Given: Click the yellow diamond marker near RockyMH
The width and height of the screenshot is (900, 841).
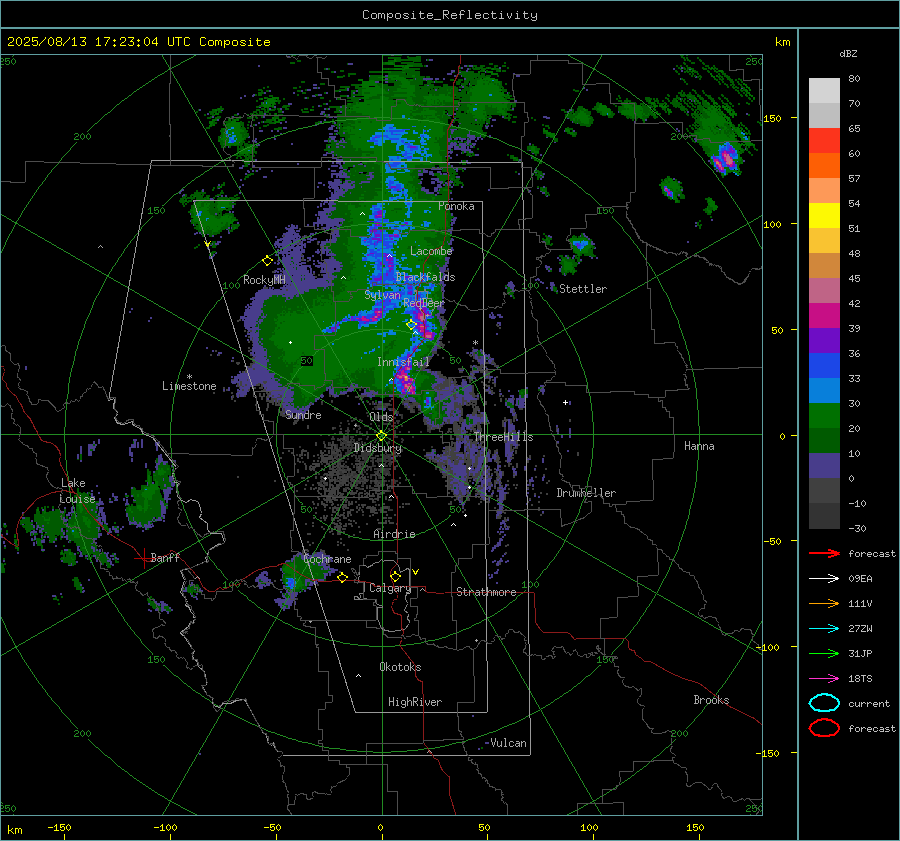Looking at the screenshot, I should (x=267, y=261).
